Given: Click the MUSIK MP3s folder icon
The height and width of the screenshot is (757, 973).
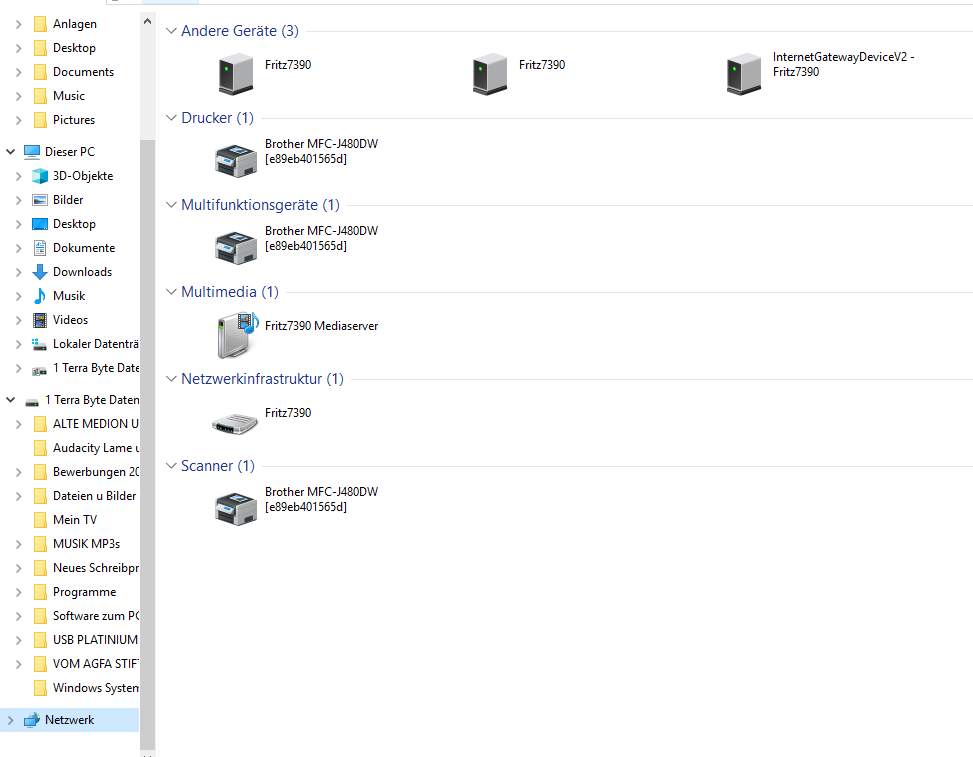Looking at the screenshot, I should (40, 544).
